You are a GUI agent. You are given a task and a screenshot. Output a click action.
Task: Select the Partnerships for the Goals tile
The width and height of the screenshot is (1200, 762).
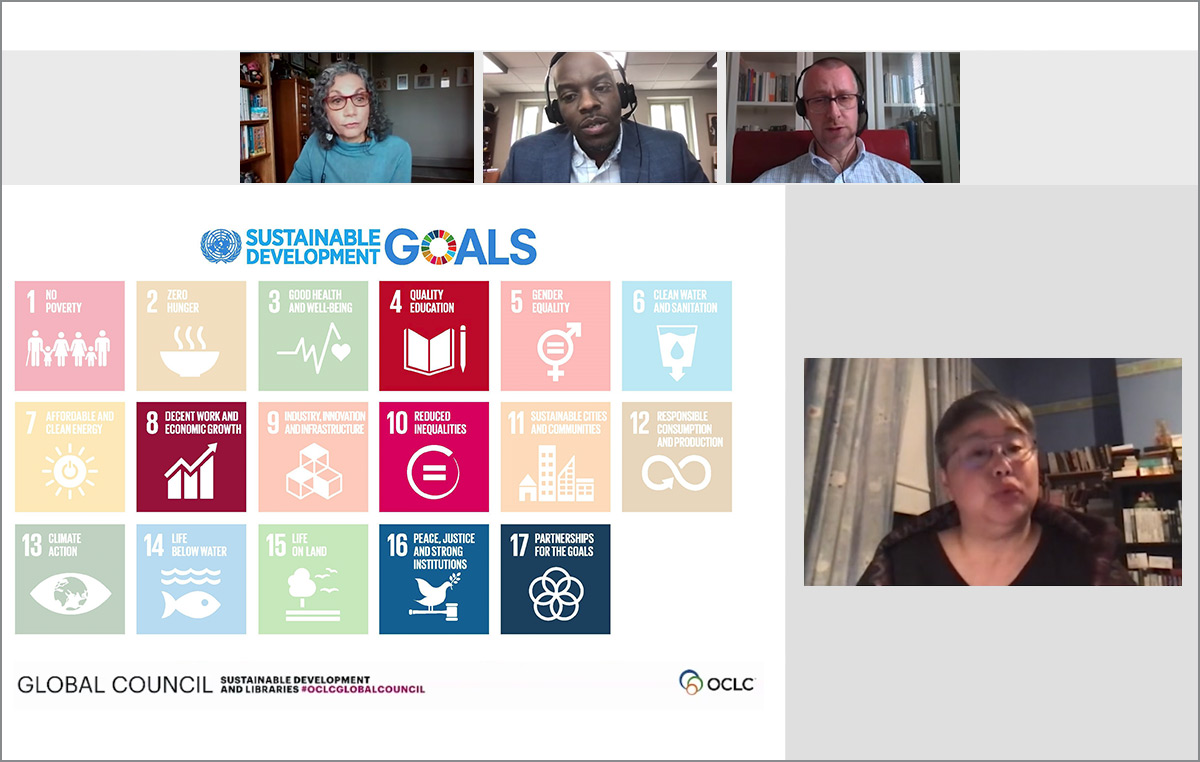(555, 579)
